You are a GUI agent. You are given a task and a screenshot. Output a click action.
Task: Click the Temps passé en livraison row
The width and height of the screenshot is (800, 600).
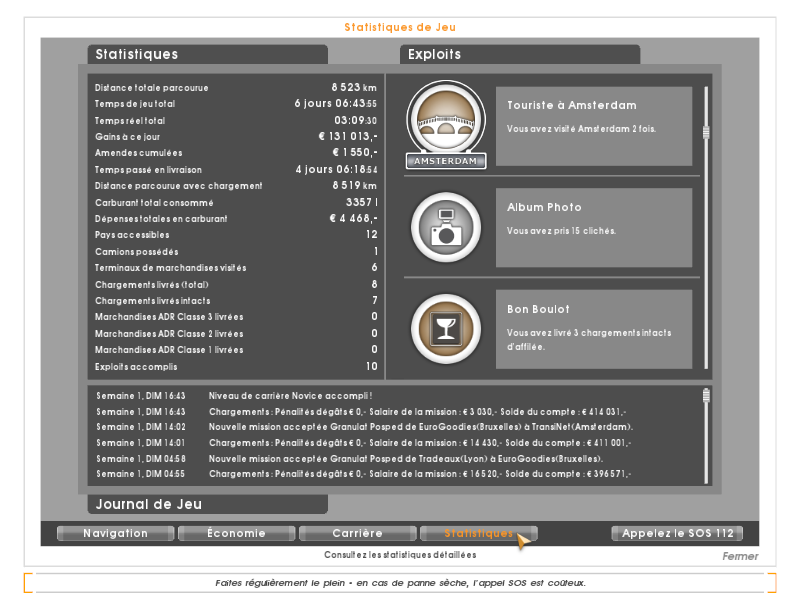pos(236,169)
